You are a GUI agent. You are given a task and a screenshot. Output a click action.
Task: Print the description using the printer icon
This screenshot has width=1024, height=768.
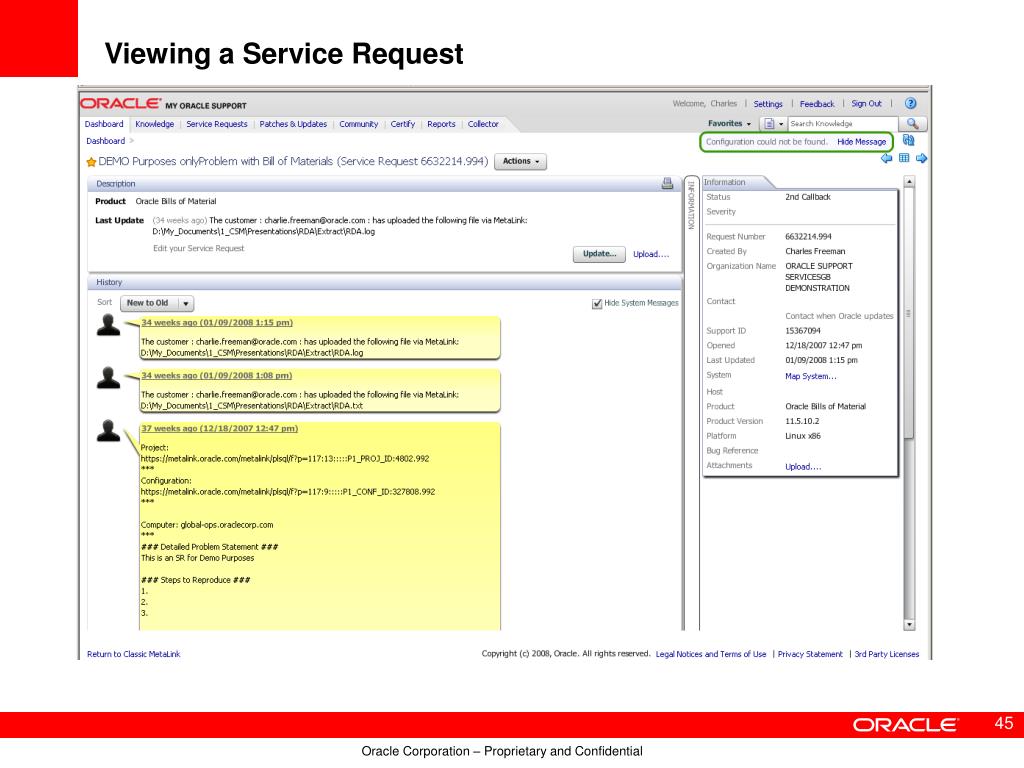[x=667, y=184]
